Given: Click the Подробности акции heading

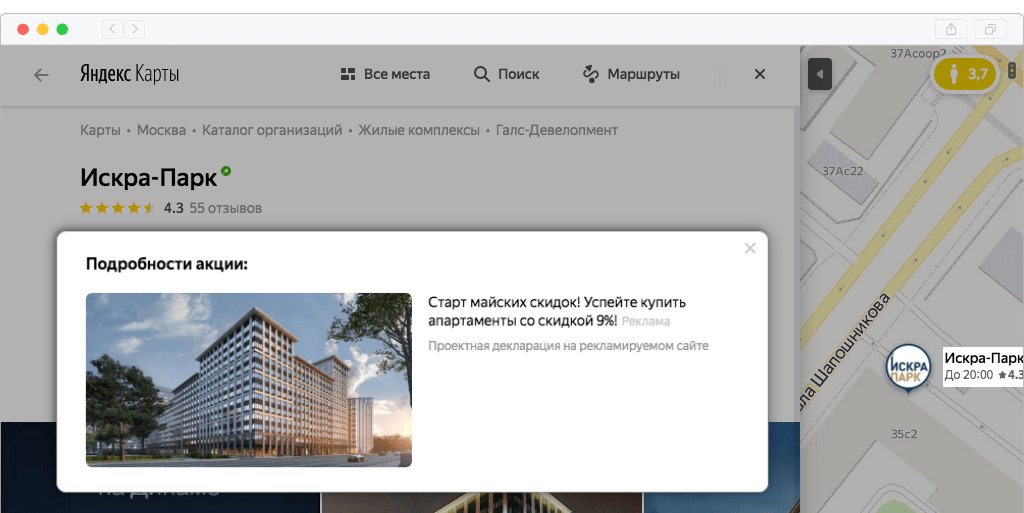Looking at the screenshot, I should (167, 264).
